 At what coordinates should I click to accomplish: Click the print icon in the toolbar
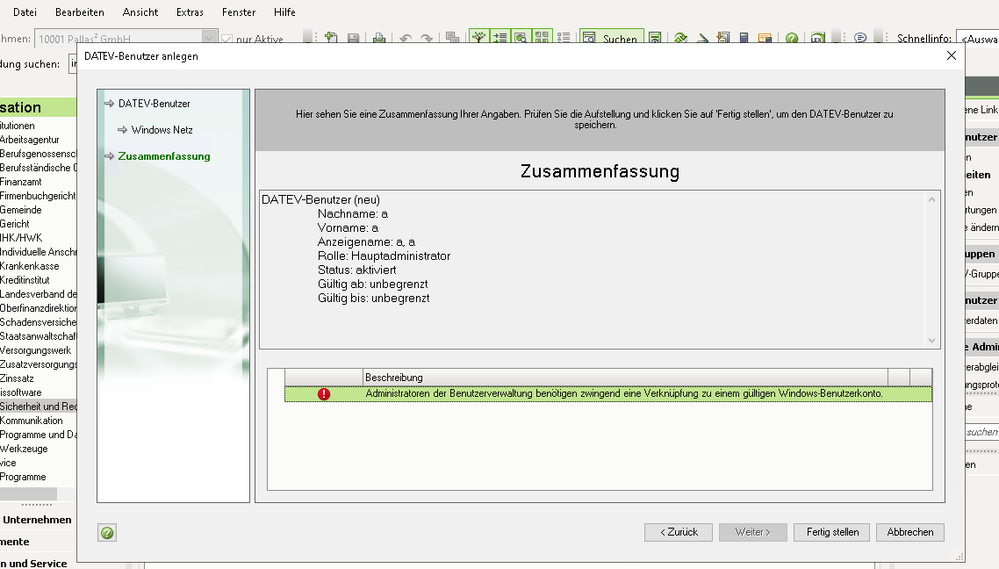point(379,39)
